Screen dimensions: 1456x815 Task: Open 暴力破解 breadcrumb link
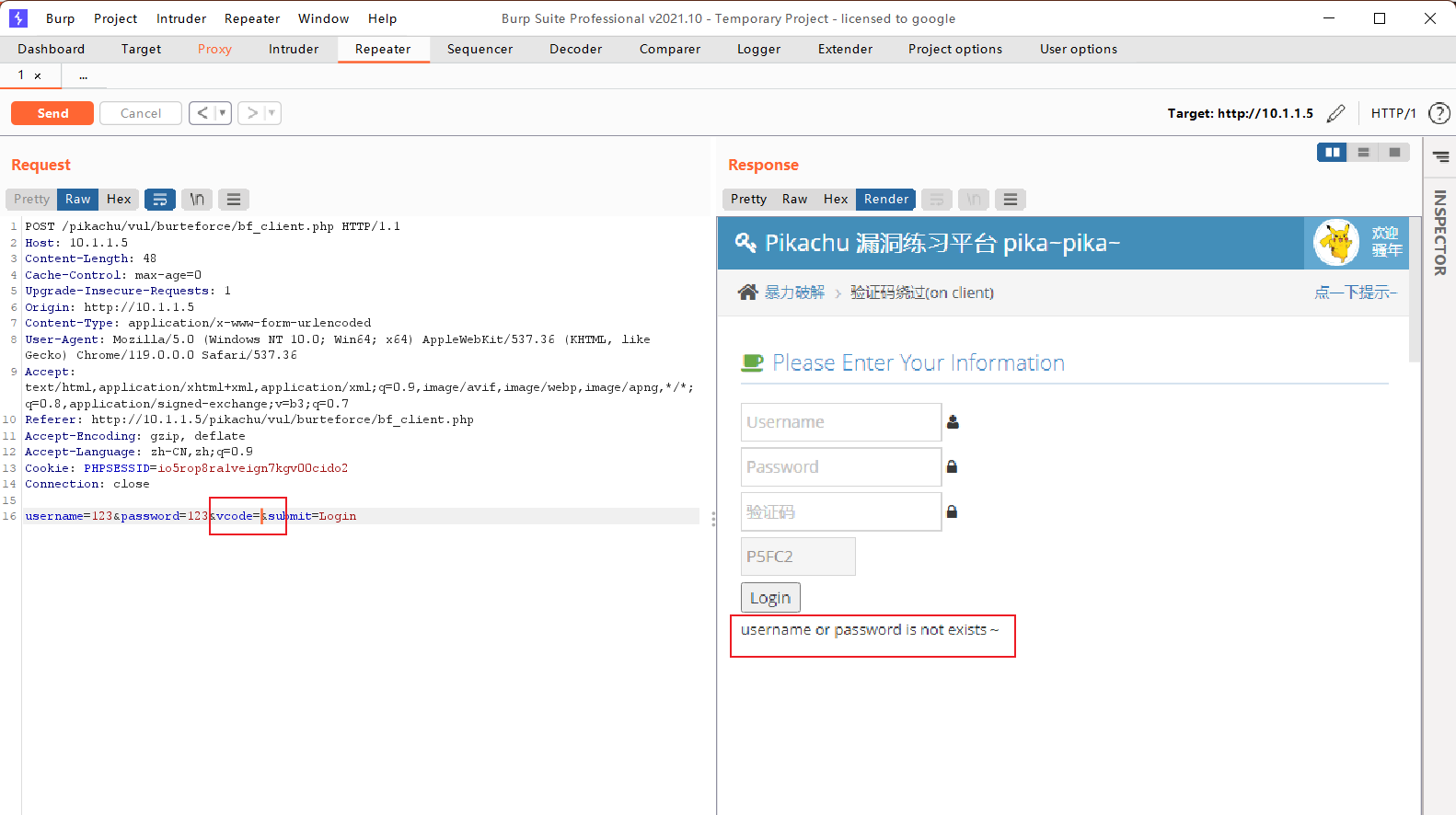coord(794,293)
